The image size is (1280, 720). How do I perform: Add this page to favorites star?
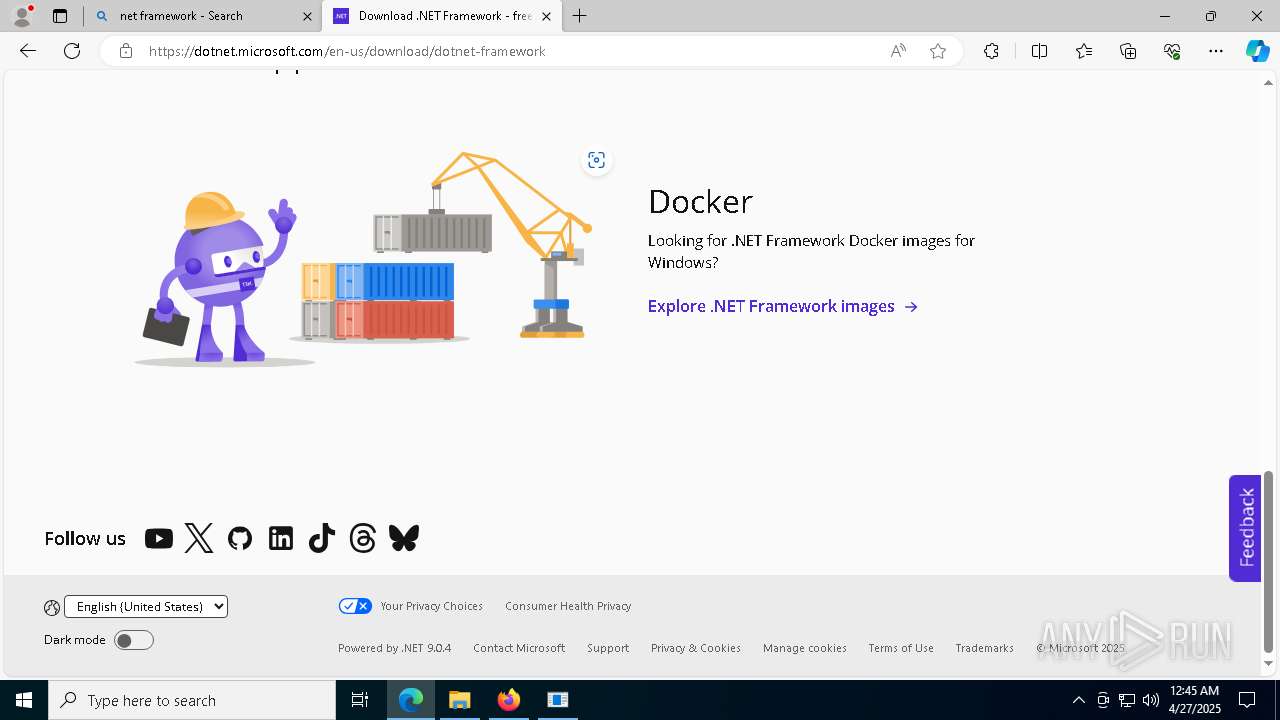click(x=937, y=51)
